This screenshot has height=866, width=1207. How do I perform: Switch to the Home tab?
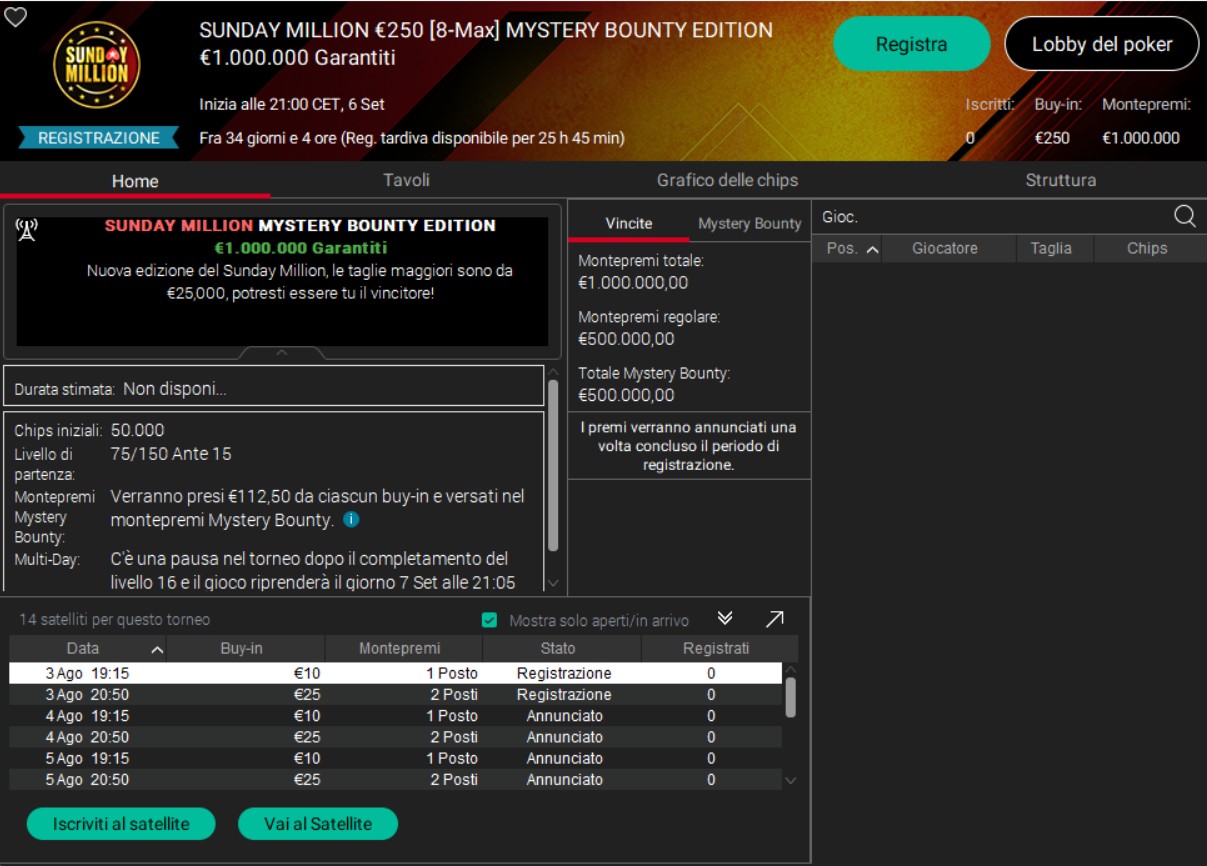point(135,181)
